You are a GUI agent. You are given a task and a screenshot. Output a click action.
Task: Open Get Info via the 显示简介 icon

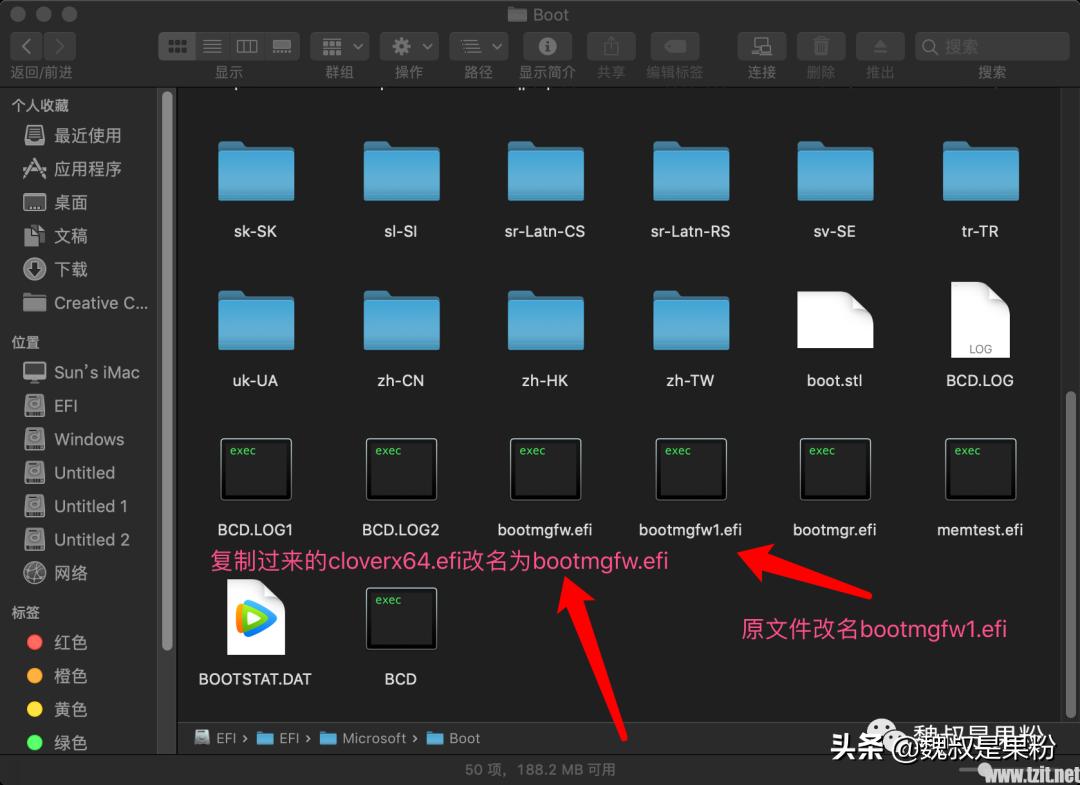(x=546, y=46)
